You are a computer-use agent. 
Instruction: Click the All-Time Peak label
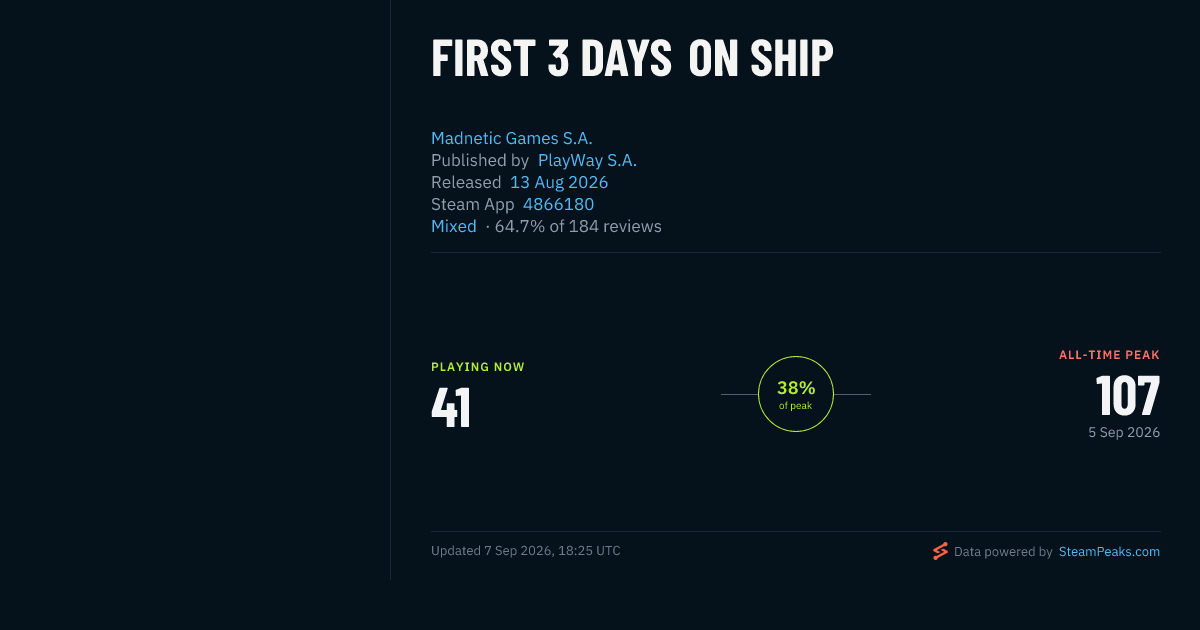coord(1109,355)
